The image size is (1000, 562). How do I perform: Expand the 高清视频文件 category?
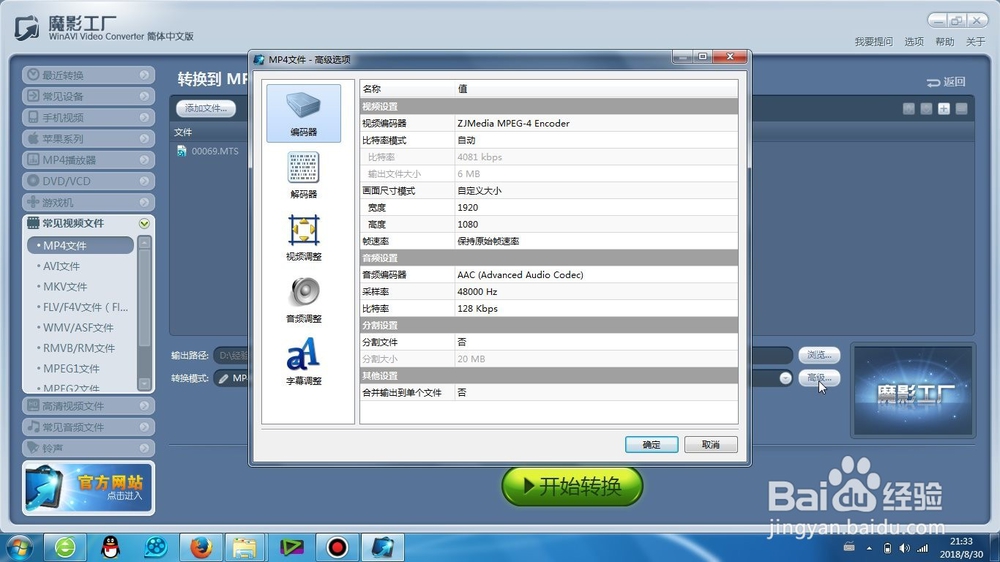click(x=89, y=406)
